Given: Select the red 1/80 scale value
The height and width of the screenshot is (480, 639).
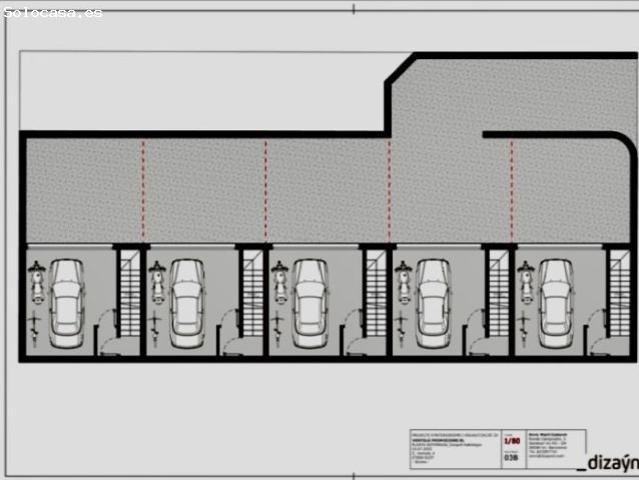Looking at the screenshot, I should (x=512, y=440).
